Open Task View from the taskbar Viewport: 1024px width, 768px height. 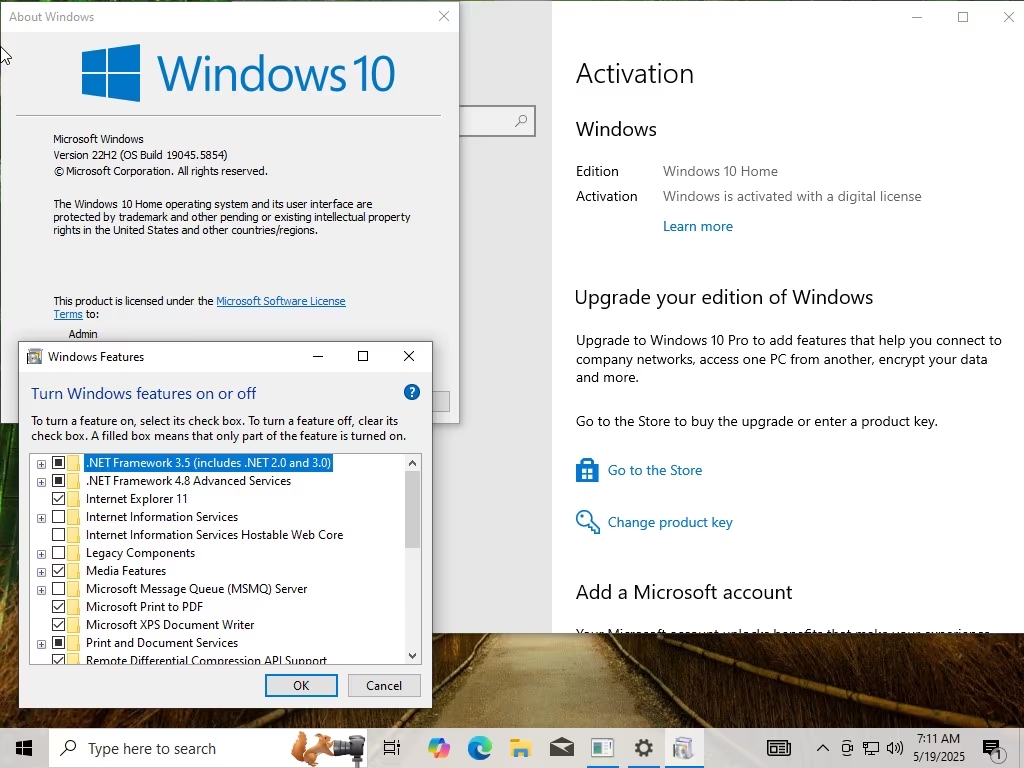(392, 748)
